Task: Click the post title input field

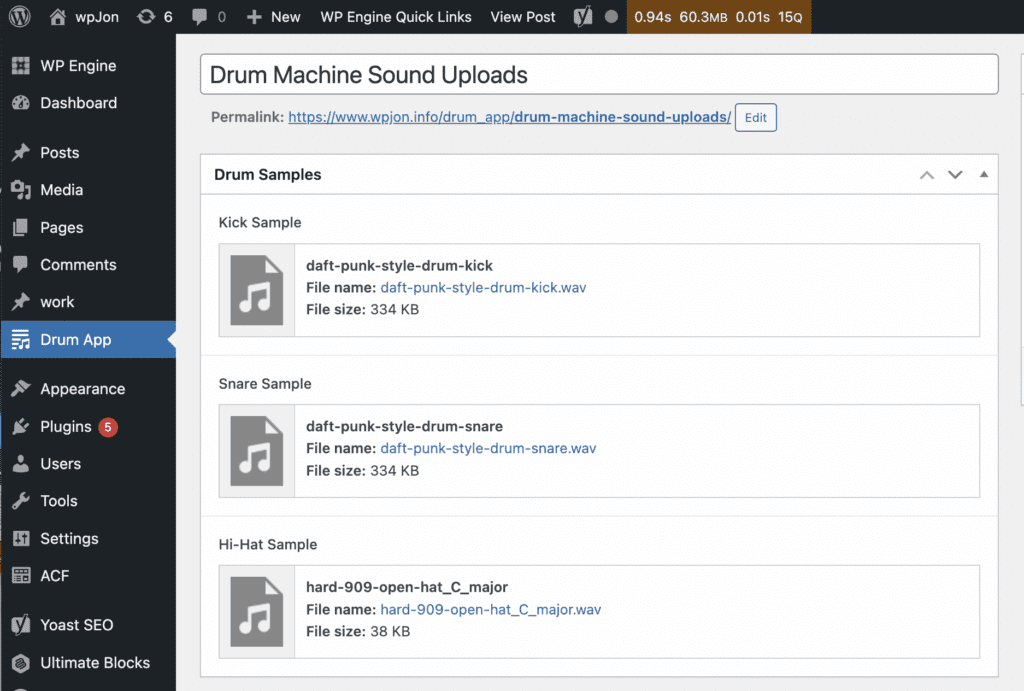Action: [599, 74]
